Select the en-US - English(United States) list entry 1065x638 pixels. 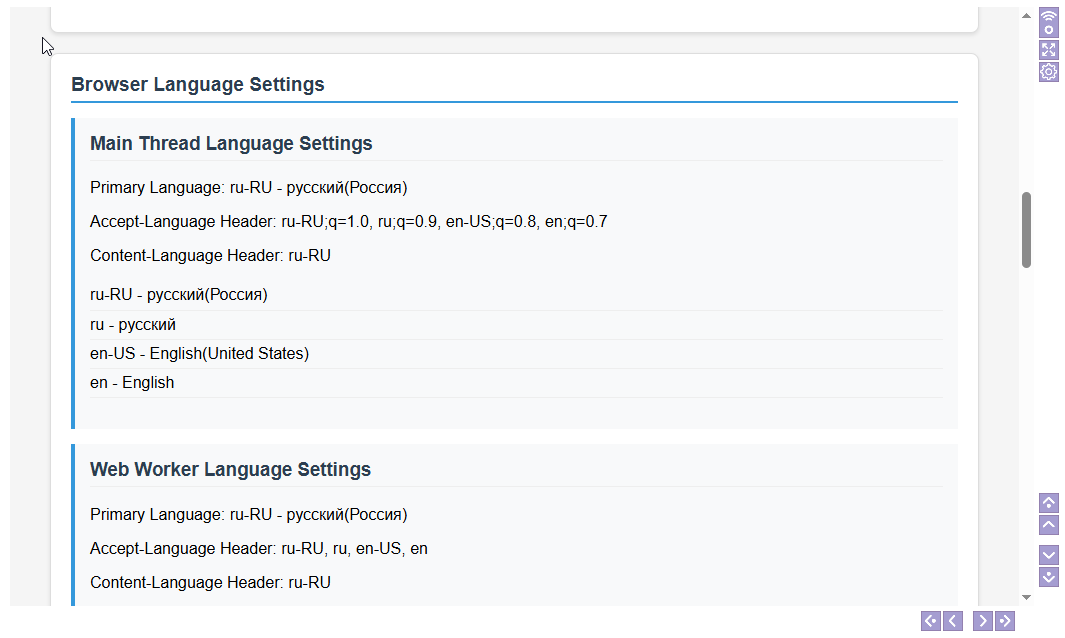click(200, 354)
